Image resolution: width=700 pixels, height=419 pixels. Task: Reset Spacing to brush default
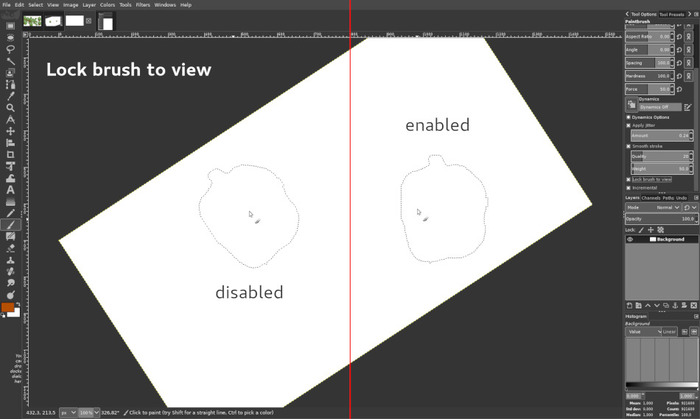pos(679,63)
